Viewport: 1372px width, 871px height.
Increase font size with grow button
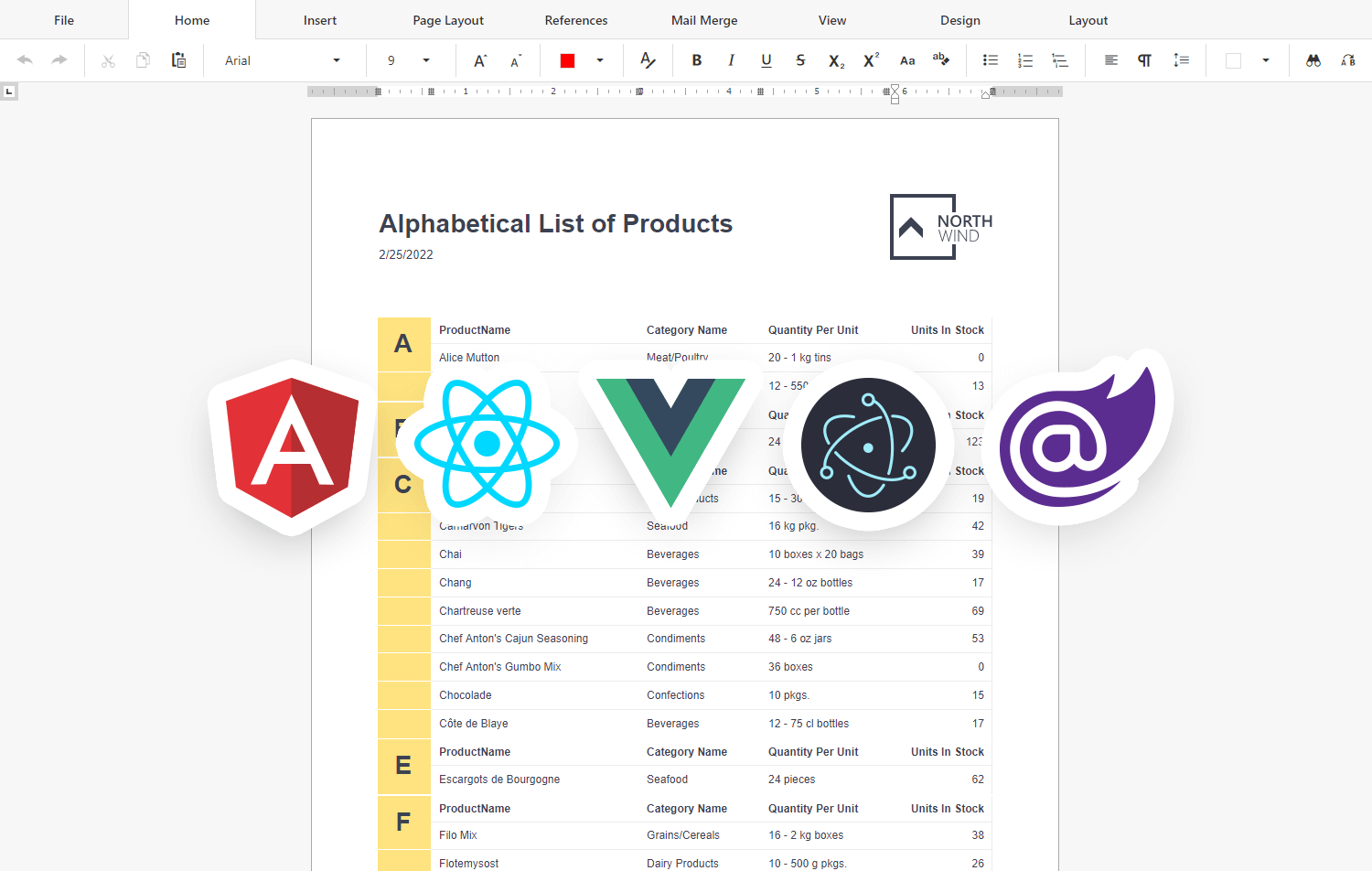click(479, 60)
